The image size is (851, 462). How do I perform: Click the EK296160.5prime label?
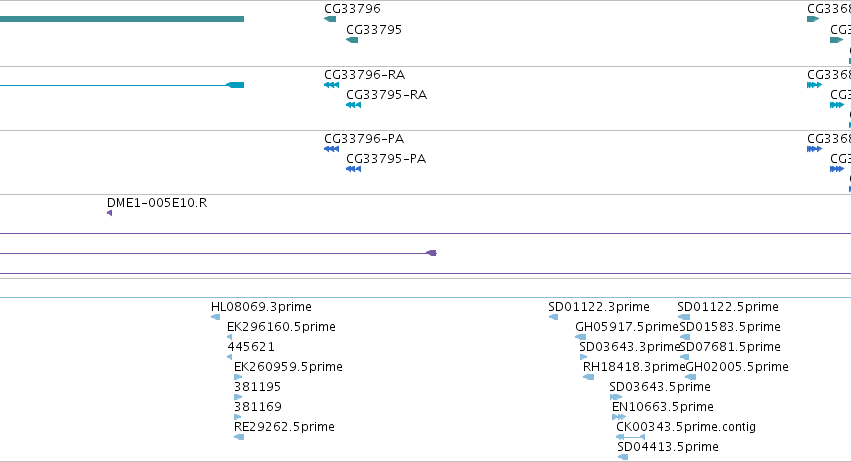coord(281,327)
